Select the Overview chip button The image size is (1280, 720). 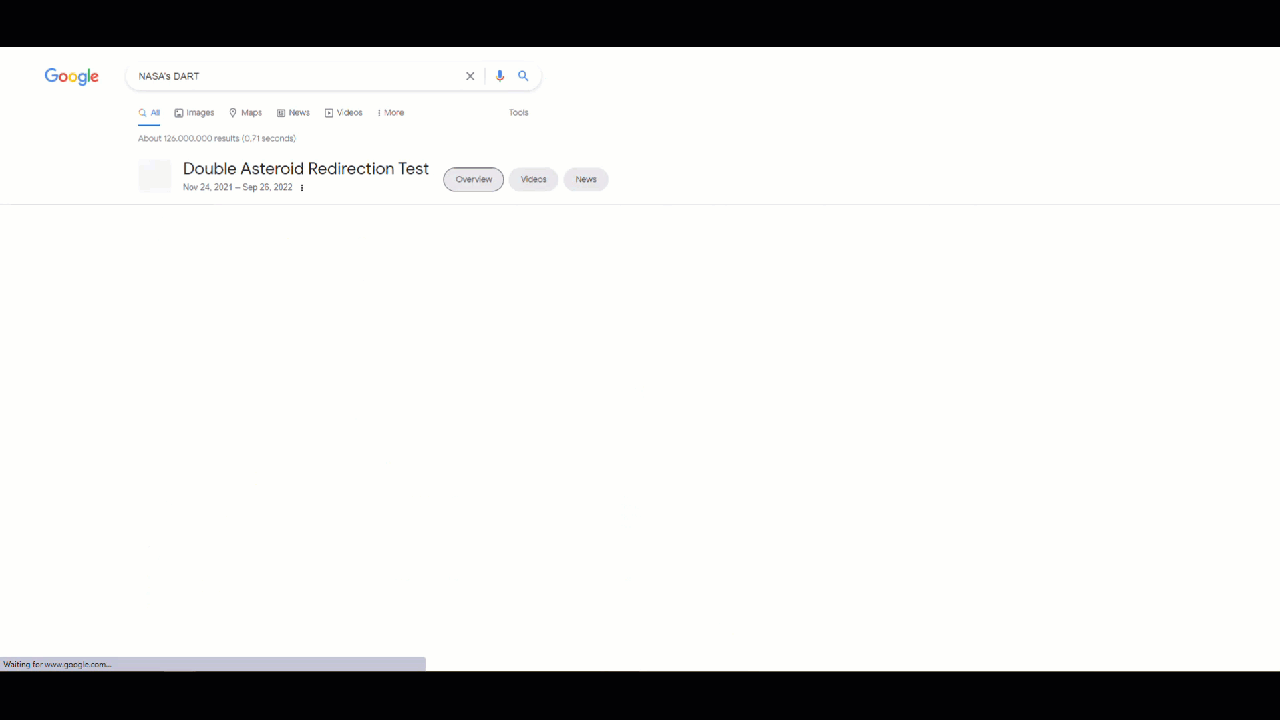[x=473, y=180]
